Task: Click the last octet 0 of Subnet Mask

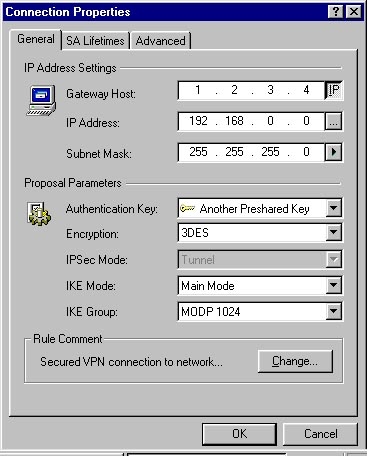Action: 306,152
